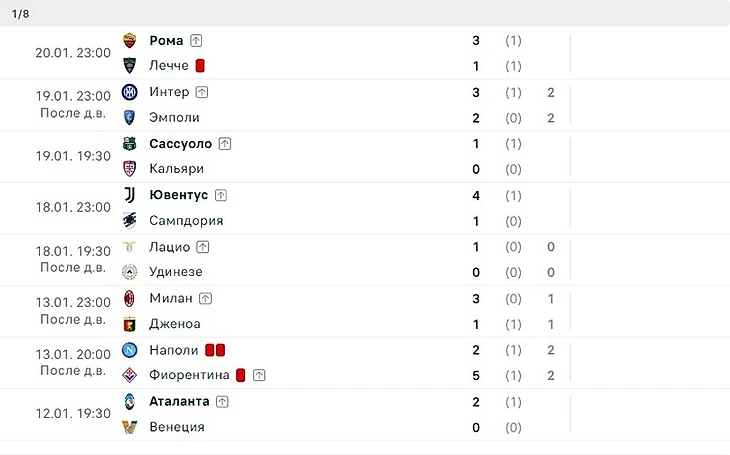
Task: Click the red card icon next to Лечче
Action: [x=200, y=66]
